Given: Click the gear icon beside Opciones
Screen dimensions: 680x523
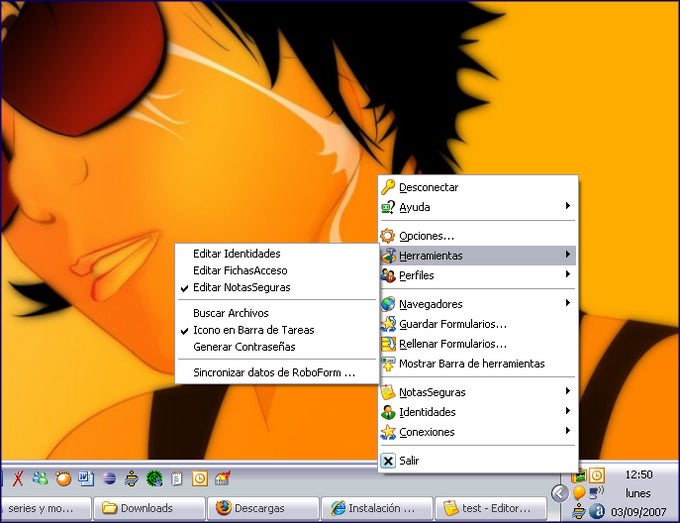Looking at the screenshot, I should click(388, 236).
